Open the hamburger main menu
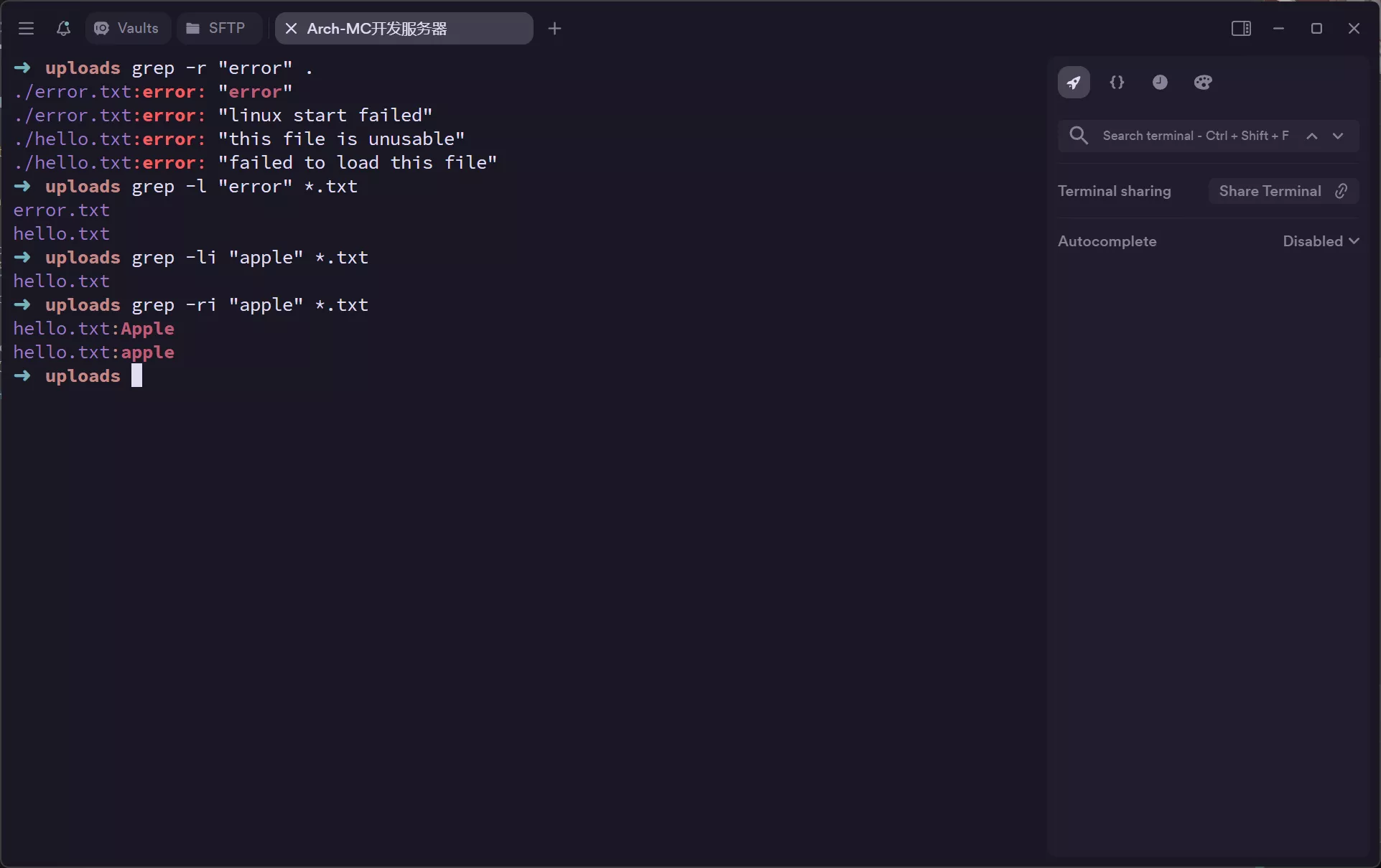 pyautogui.click(x=27, y=29)
